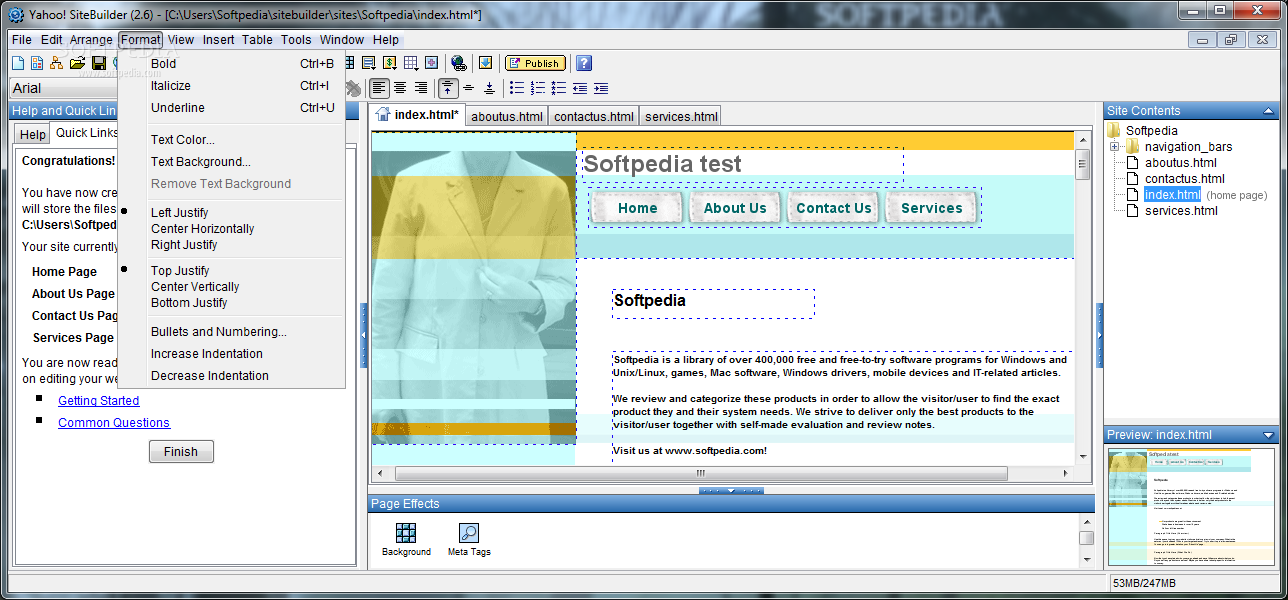Click the home icon on index.html tab
This screenshot has width=1288, height=600.
click(x=383, y=114)
